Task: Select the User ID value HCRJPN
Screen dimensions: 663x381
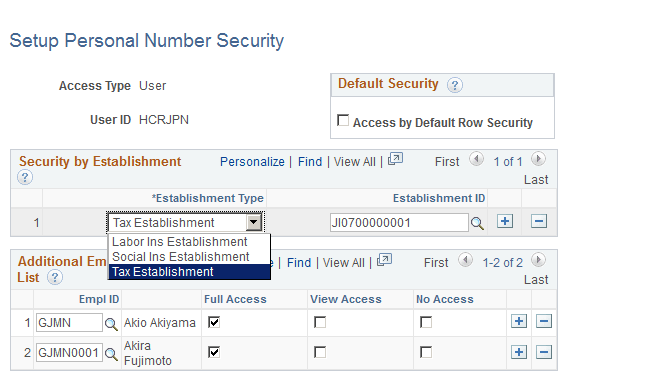Action: click(x=164, y=120)
